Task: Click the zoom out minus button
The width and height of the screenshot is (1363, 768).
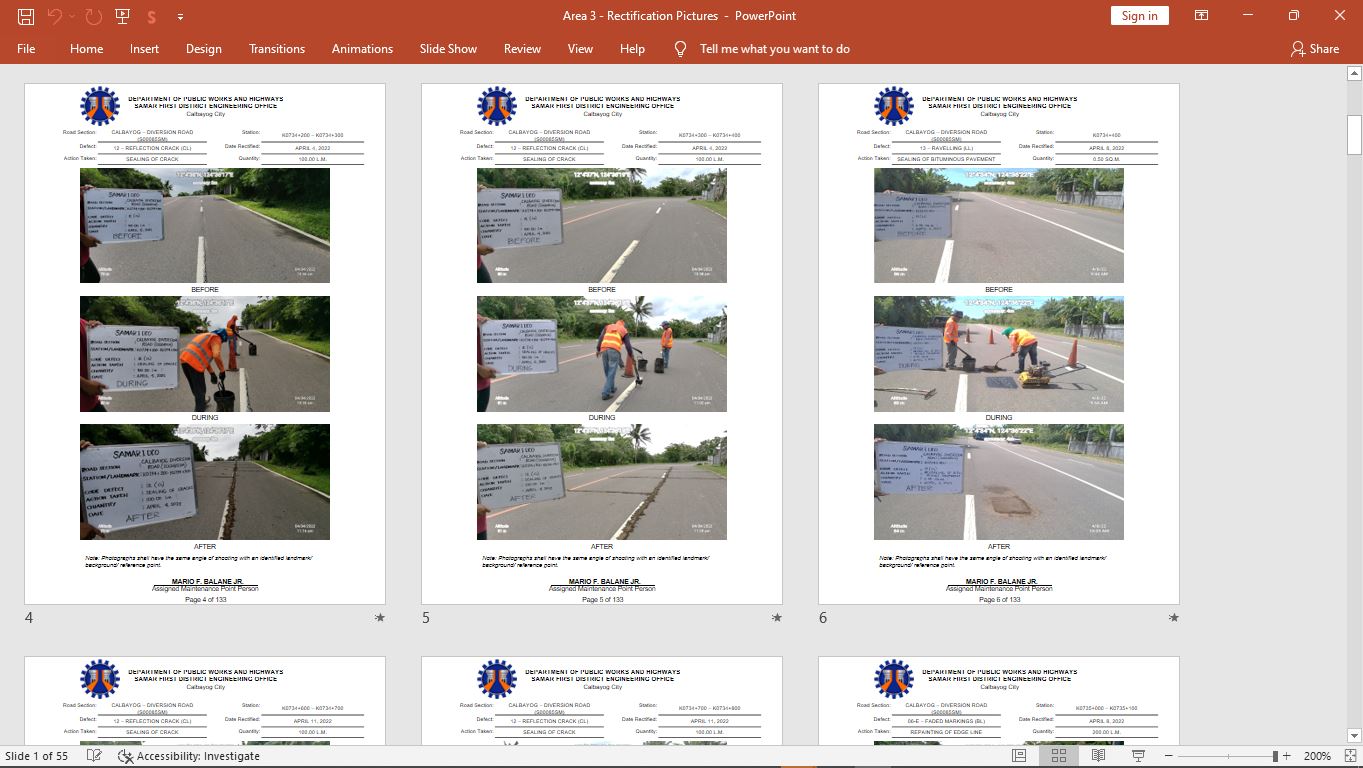Action: click(1168, 756)
